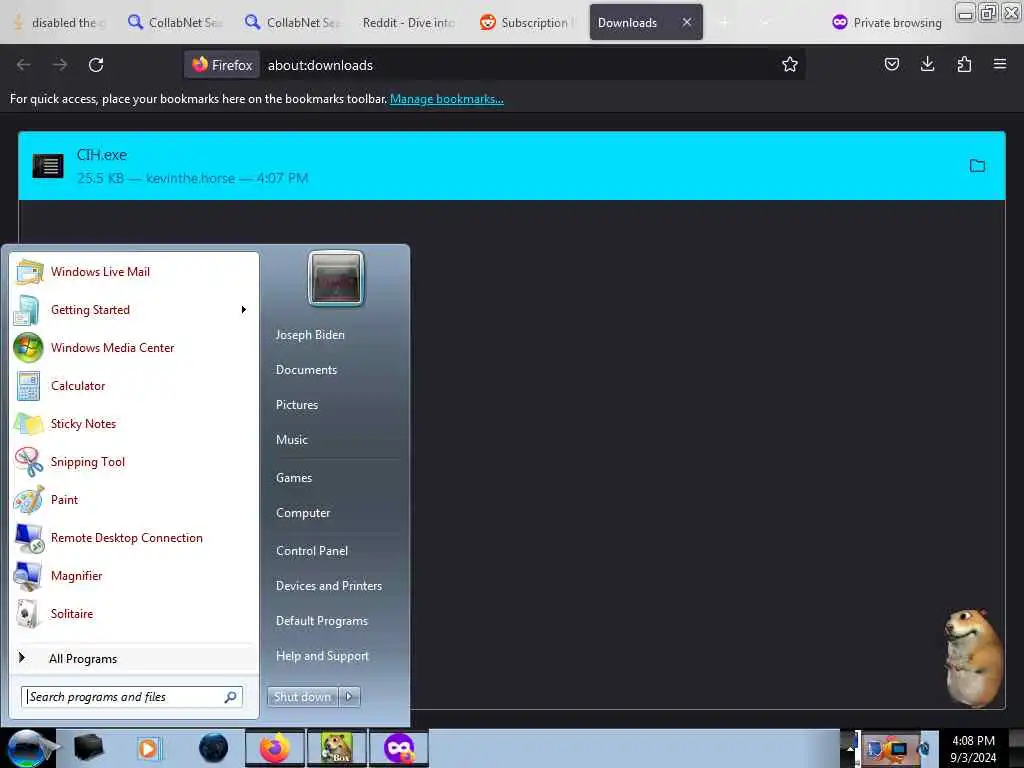Screen dimensions: 1024x768
Task: Start Solitaire game
Action: tap(134, 613)
